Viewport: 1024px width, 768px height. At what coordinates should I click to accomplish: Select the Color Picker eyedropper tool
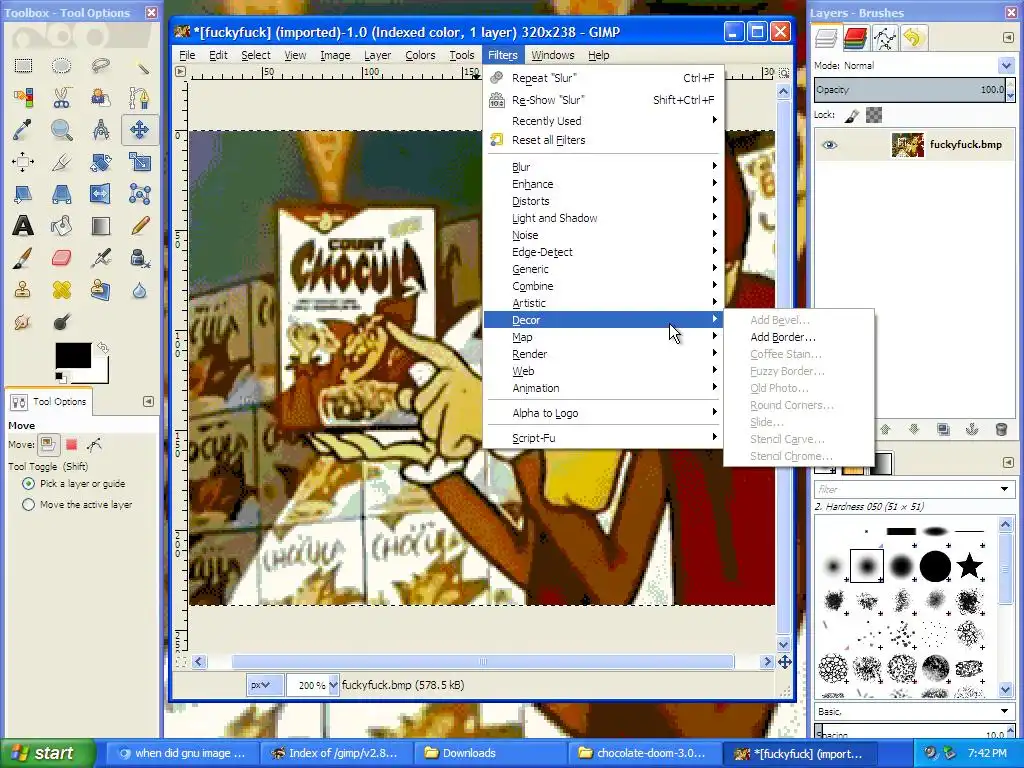[24, 130]
